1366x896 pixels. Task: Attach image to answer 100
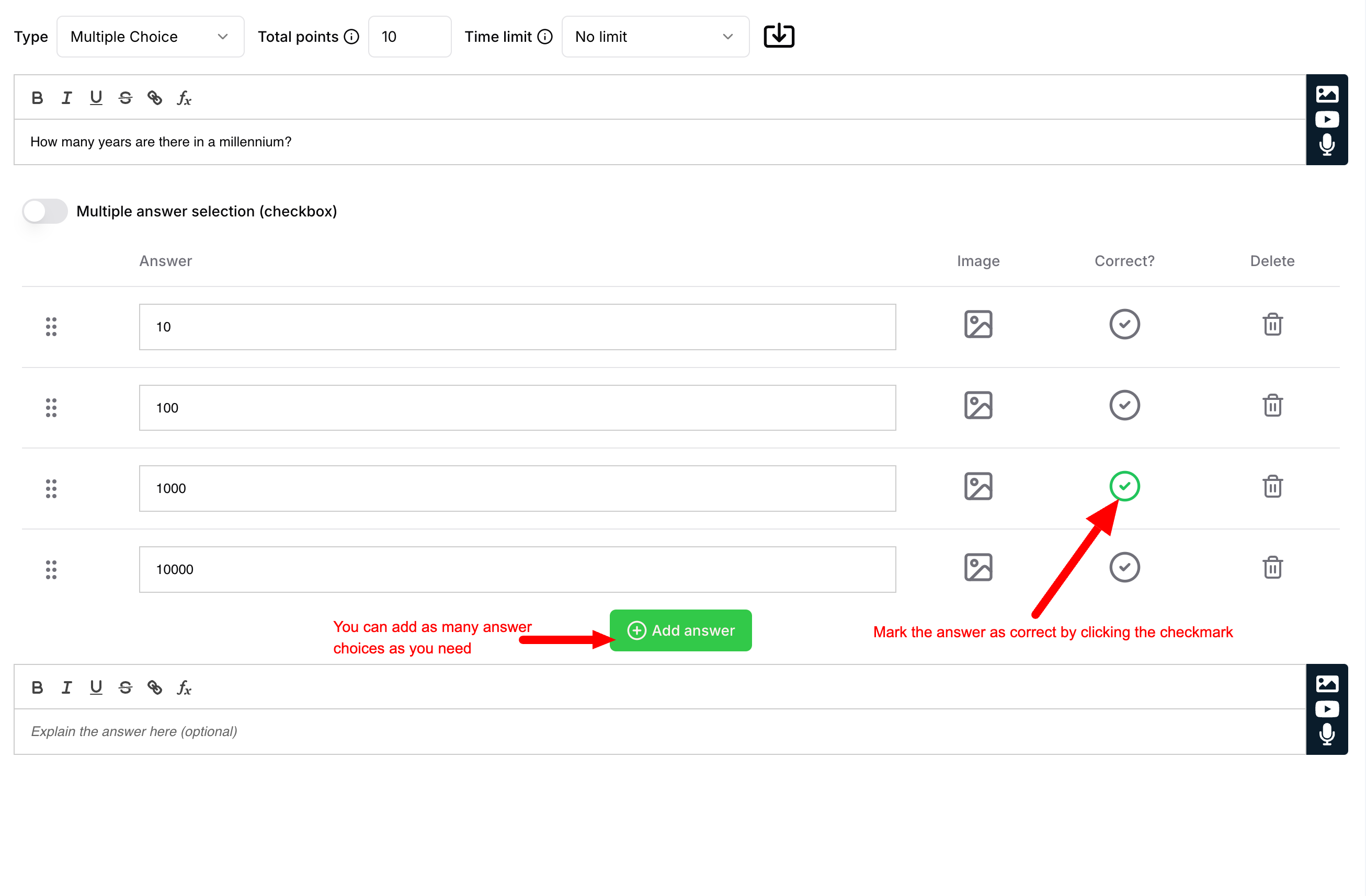(x=977, y=406)
